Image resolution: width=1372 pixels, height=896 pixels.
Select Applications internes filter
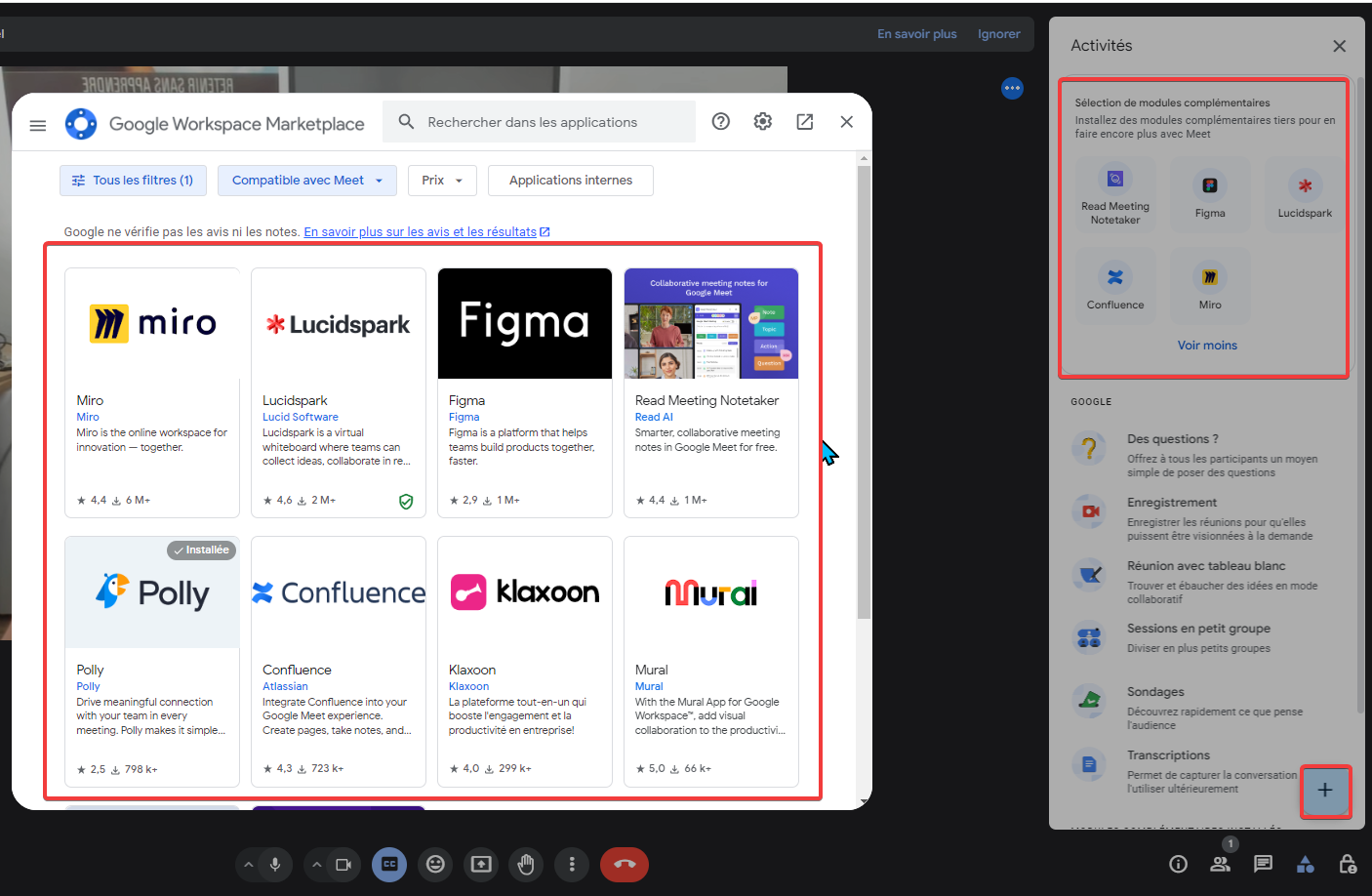click(571, 181)
